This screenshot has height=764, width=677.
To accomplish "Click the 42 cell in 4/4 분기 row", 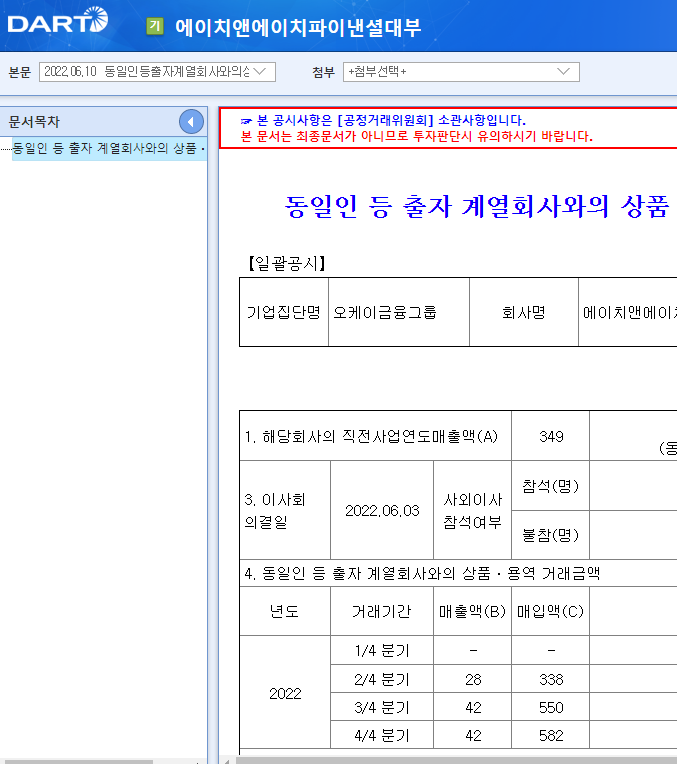I will click(473, 735).
